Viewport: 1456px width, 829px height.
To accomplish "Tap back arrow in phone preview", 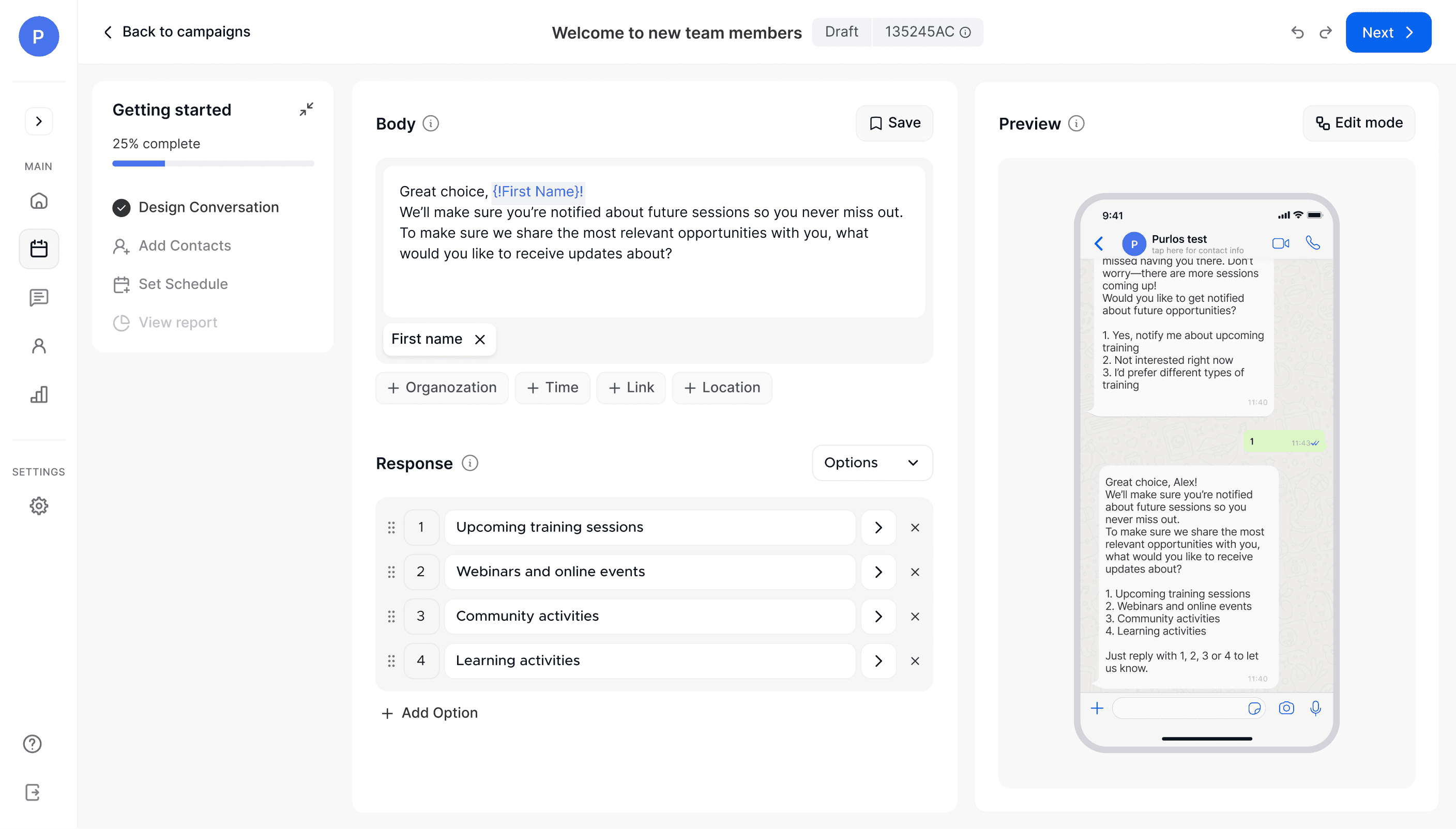I will click(1099, 244).
